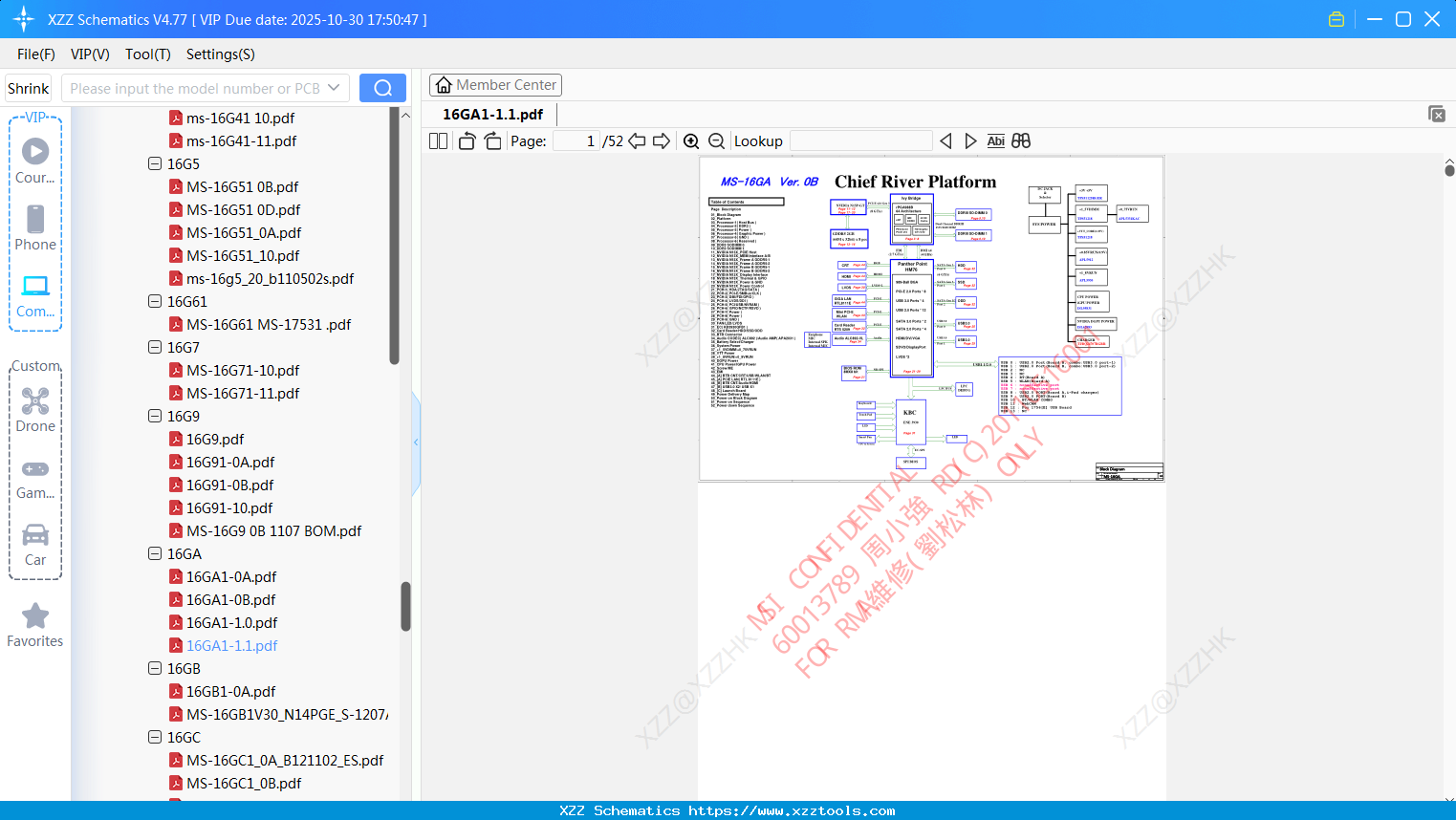This screenshot has width=1456, height=820.
Task: Open MS-16G51 0B.pdf
Action: tap(243, 186)
